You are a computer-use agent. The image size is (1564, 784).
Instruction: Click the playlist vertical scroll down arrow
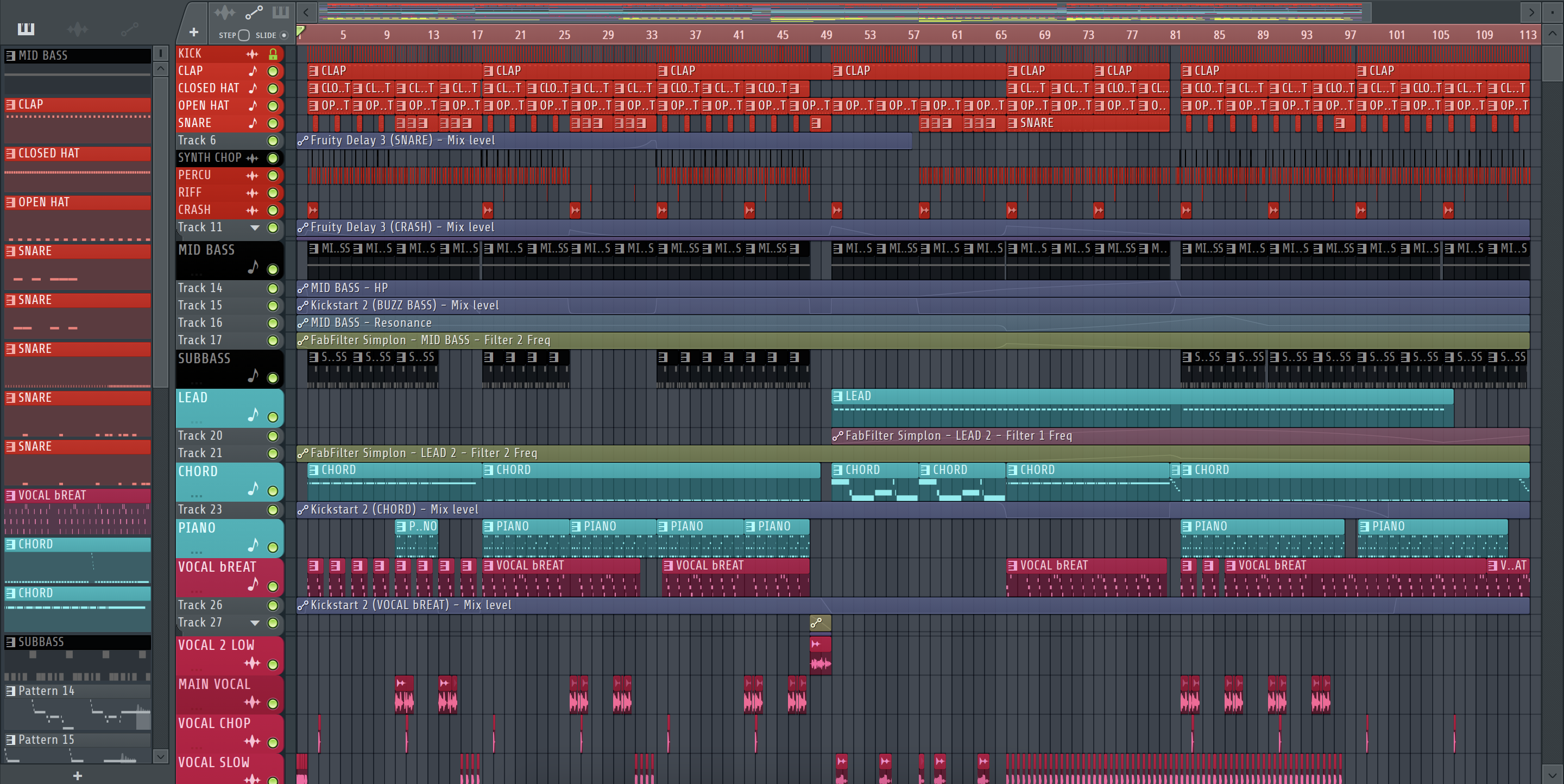(1553, 774)
